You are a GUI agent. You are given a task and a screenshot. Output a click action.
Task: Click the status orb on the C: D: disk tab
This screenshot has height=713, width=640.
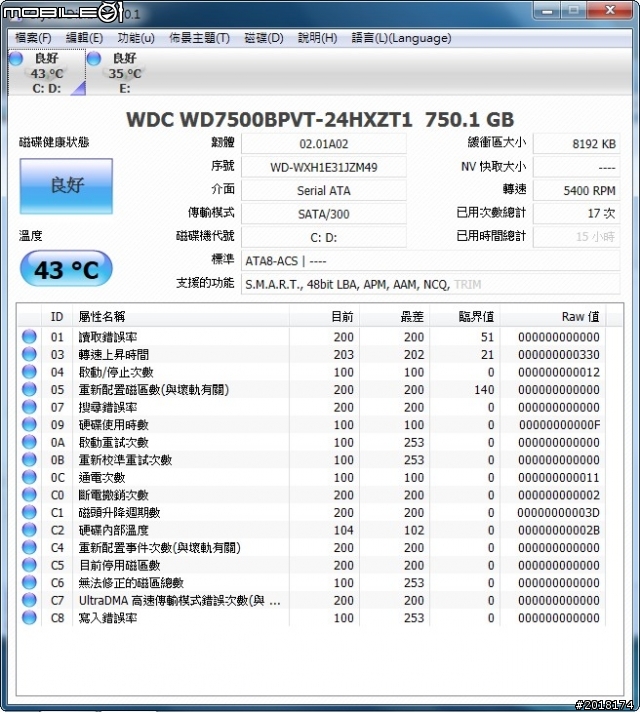pos(16,59)
